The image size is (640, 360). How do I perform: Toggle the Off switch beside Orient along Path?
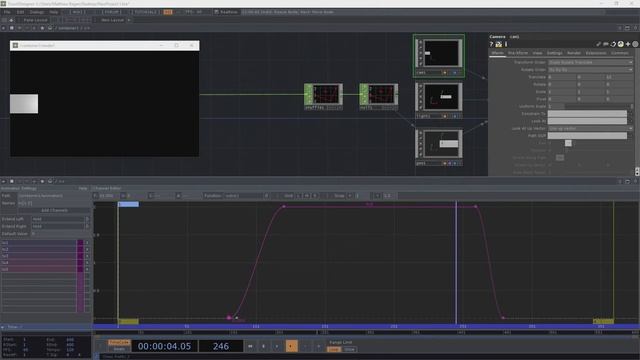560,158
